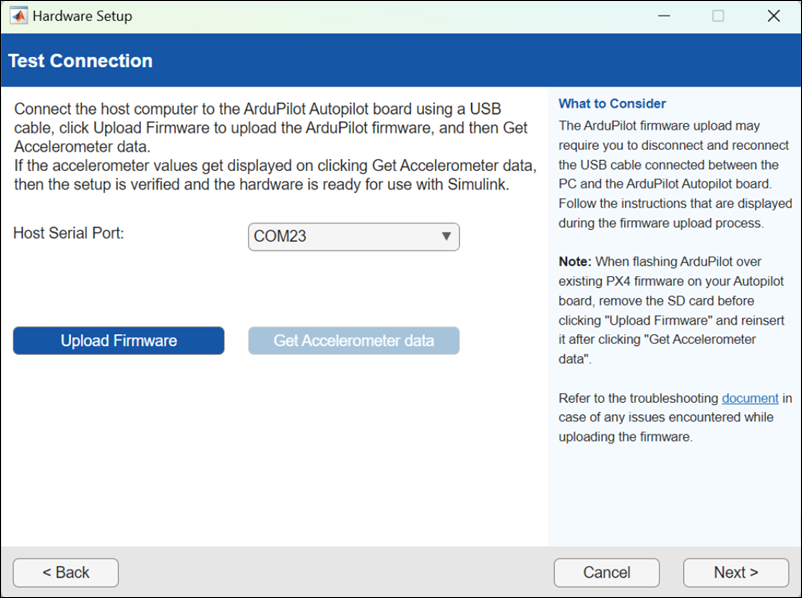Click the Hardware Setup window title text
The width and height of the screenshot is (802, 598).
tap(82, 16)
